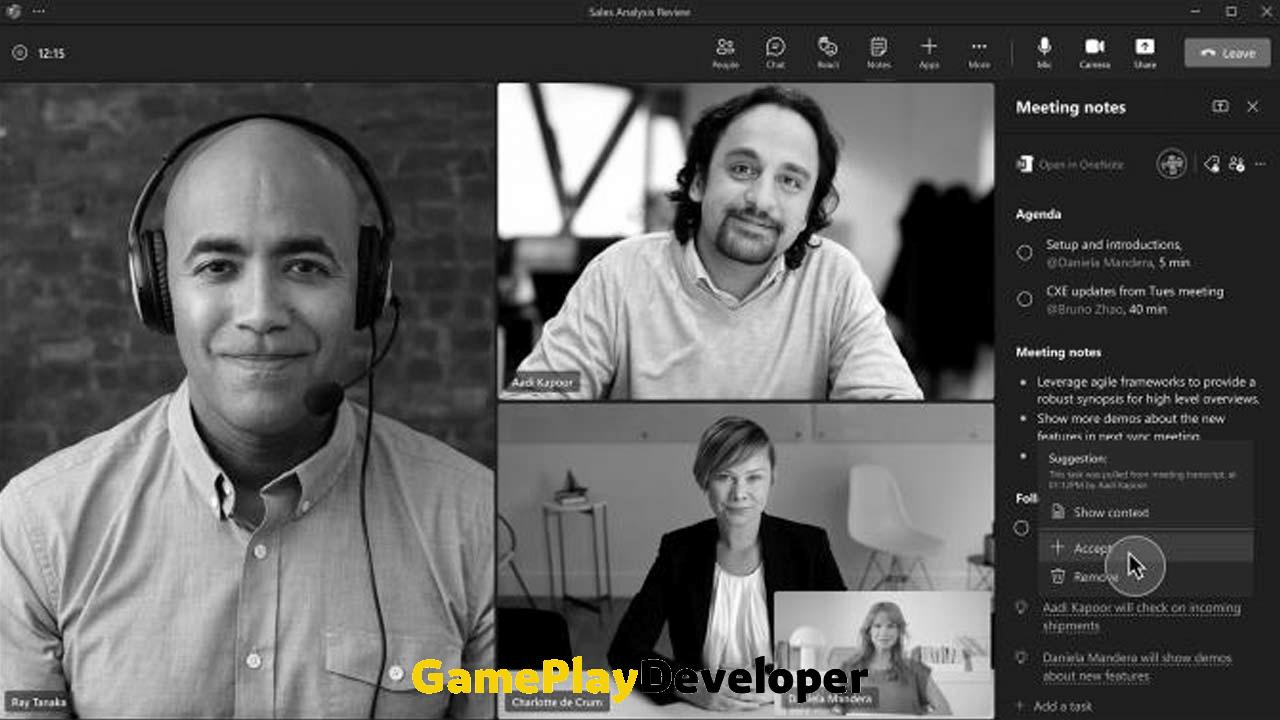1280x720 pixels.
Task: Click the 'Show more demos' note bullet
Action: tap(1131, 427)
